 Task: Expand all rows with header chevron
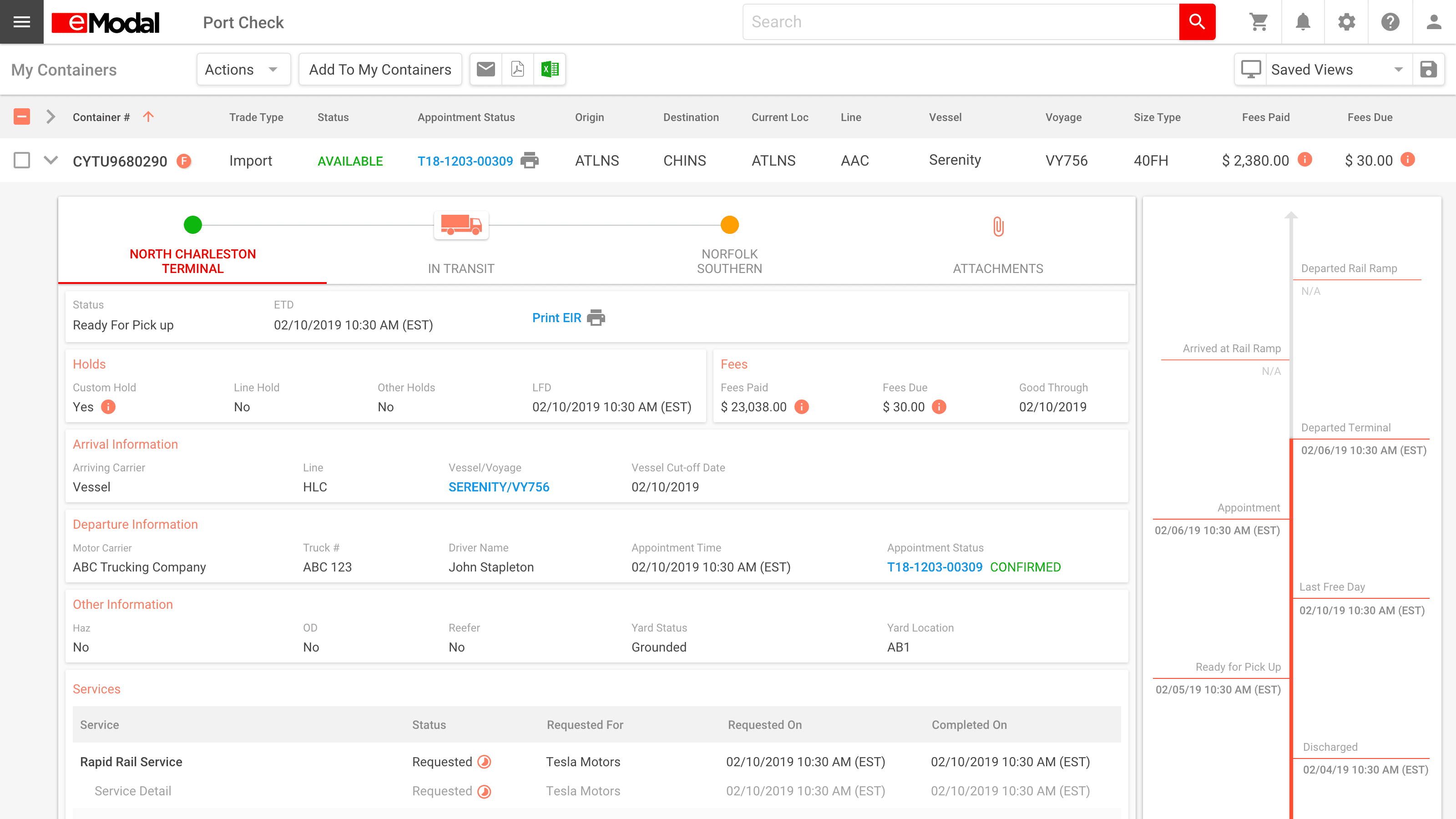tap(51, 117)
